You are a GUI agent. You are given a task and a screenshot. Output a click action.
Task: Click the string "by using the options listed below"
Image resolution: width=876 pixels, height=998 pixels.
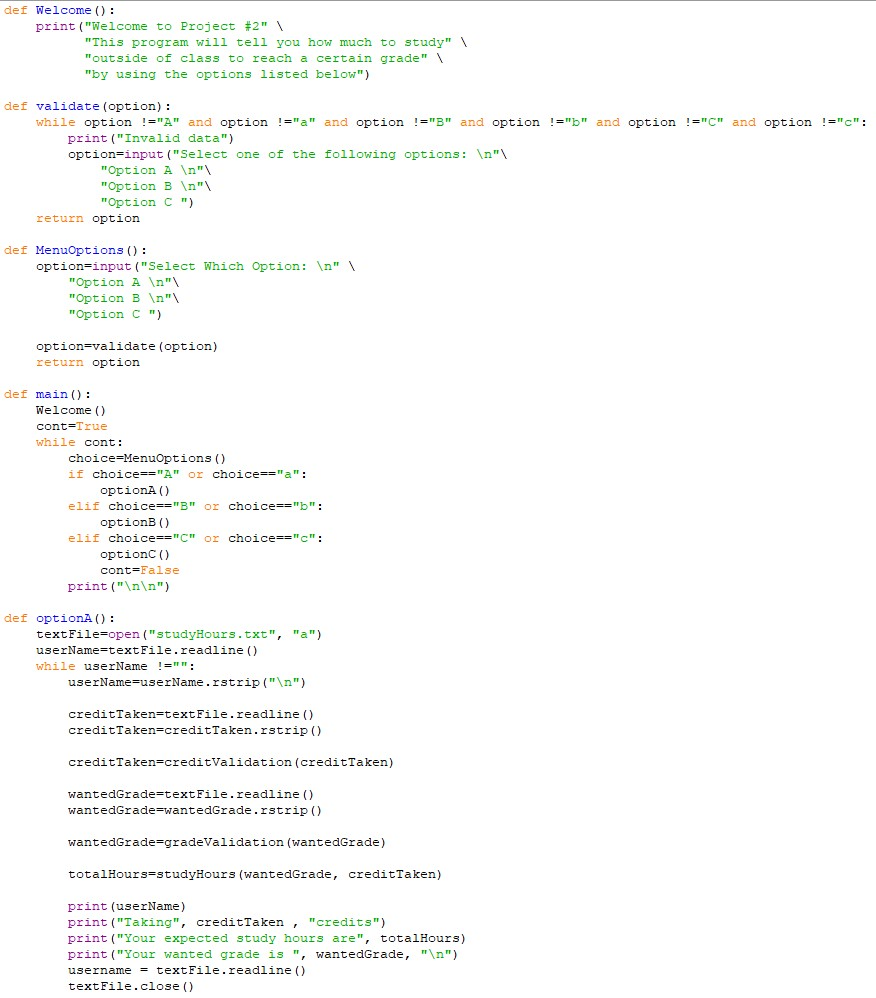tap(224, 74)
